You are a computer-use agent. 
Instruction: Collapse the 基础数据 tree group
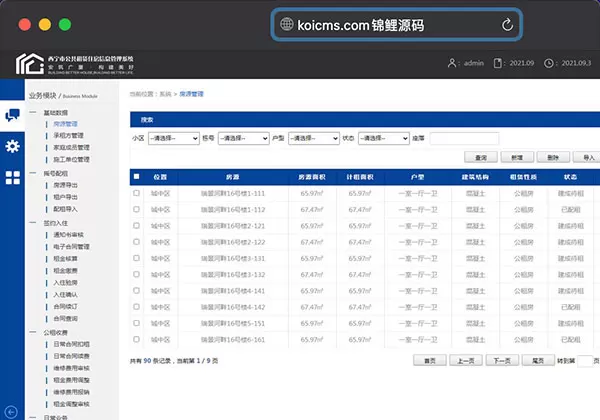click(x=33, y=112)
